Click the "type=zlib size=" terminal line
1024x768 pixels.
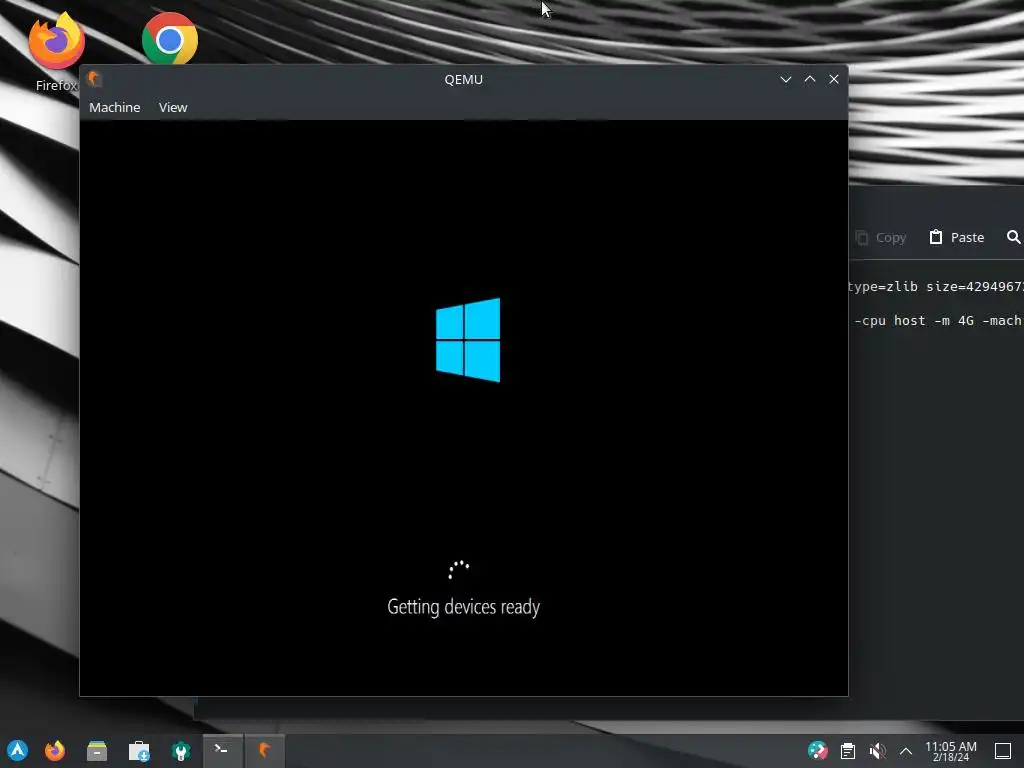pyautogui.click(x=935, y=287)
